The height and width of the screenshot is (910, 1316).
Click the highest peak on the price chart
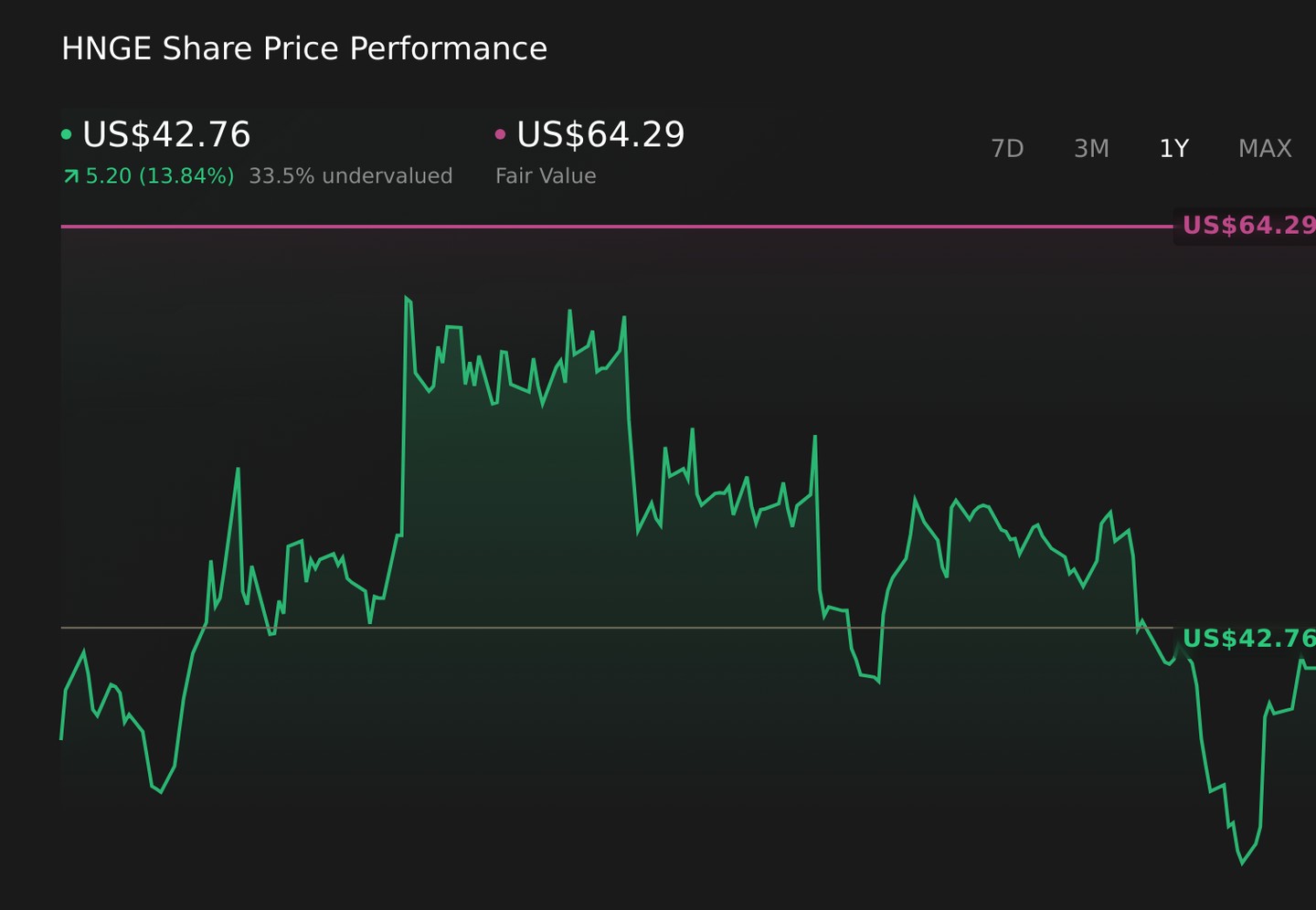pyautogui.click(x=406, y=298)
